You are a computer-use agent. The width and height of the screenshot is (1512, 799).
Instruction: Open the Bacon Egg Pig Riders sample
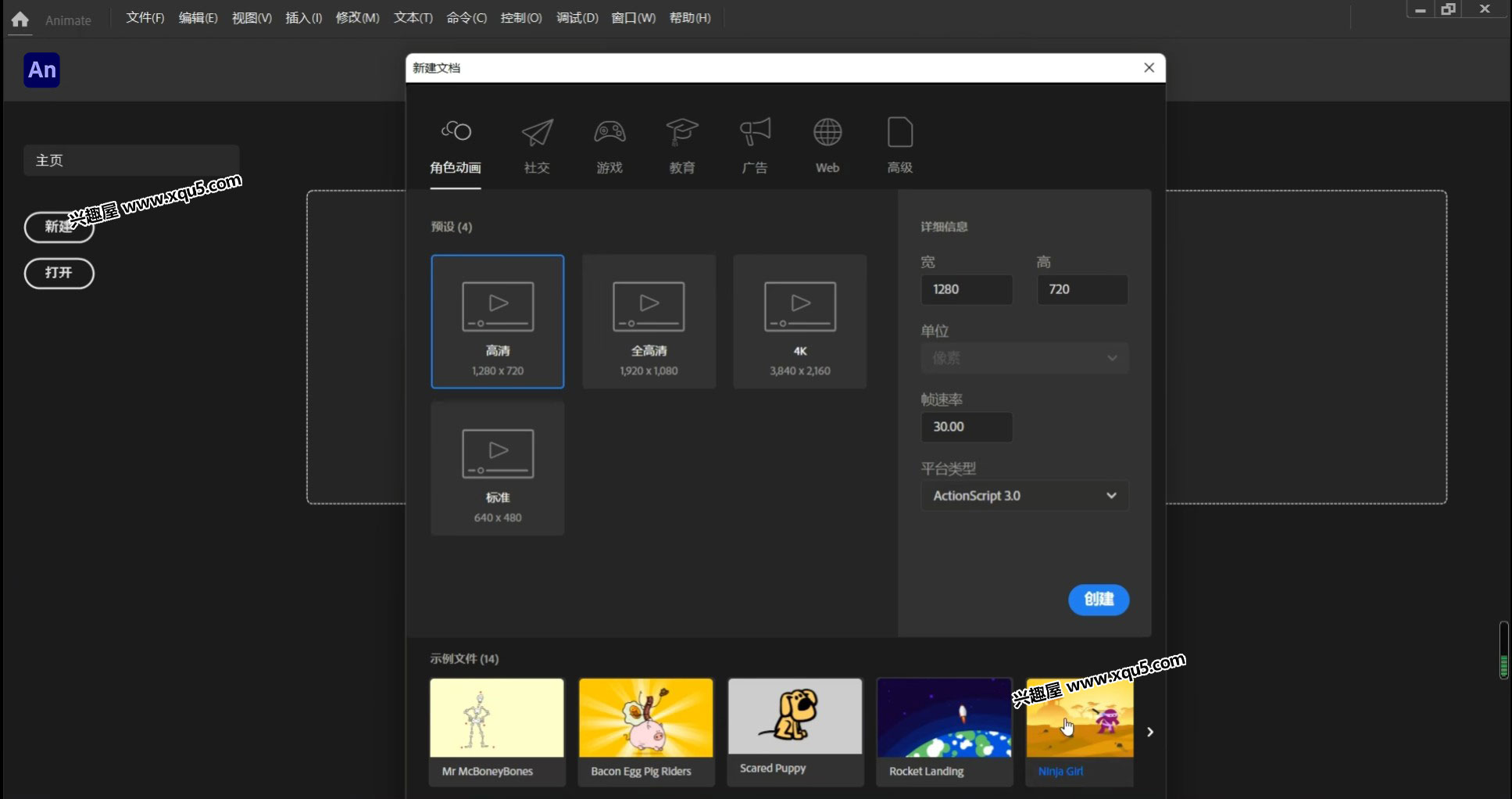coord(646,732)
